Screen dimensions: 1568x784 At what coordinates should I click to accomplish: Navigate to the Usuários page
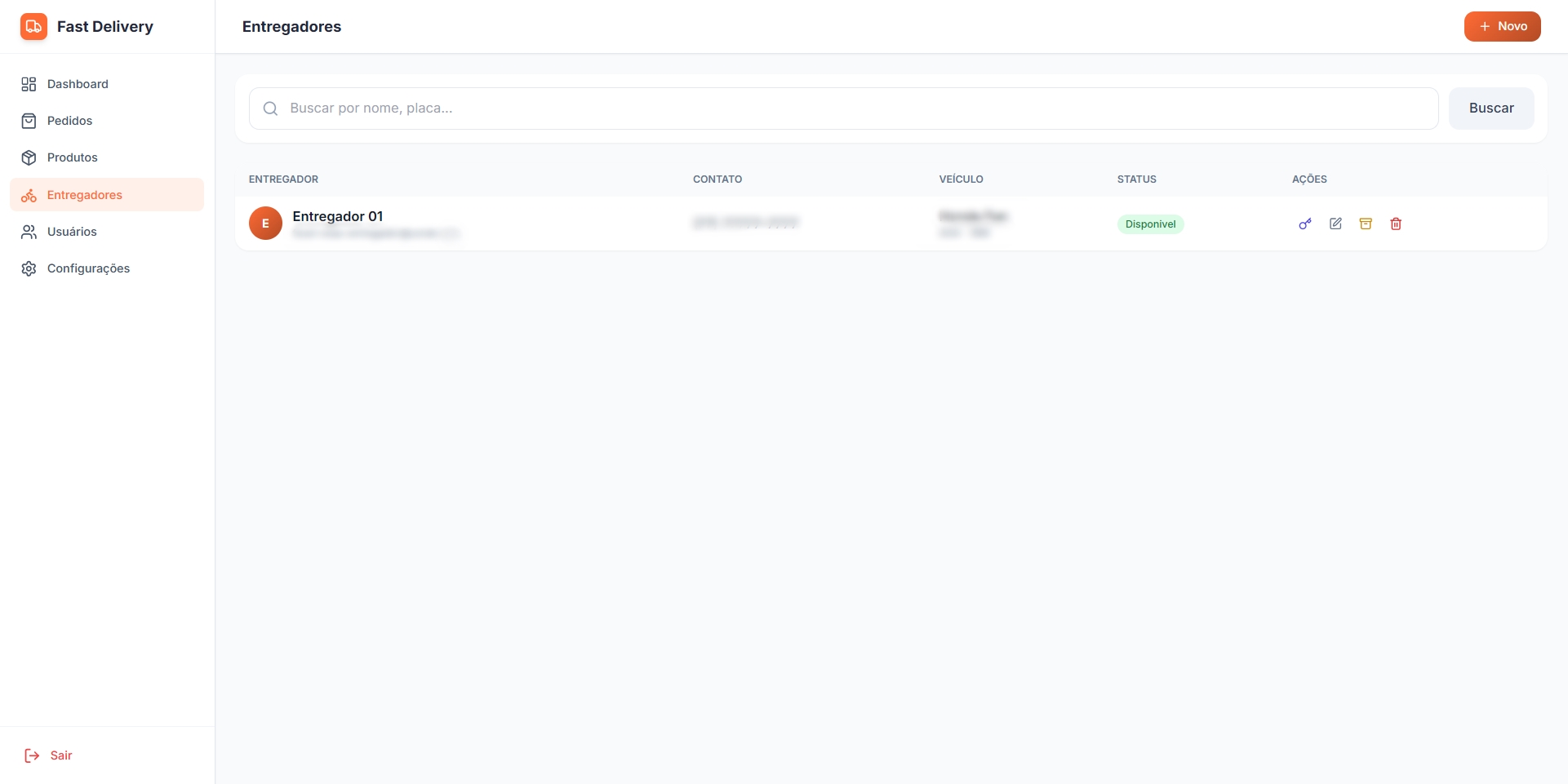72,232
